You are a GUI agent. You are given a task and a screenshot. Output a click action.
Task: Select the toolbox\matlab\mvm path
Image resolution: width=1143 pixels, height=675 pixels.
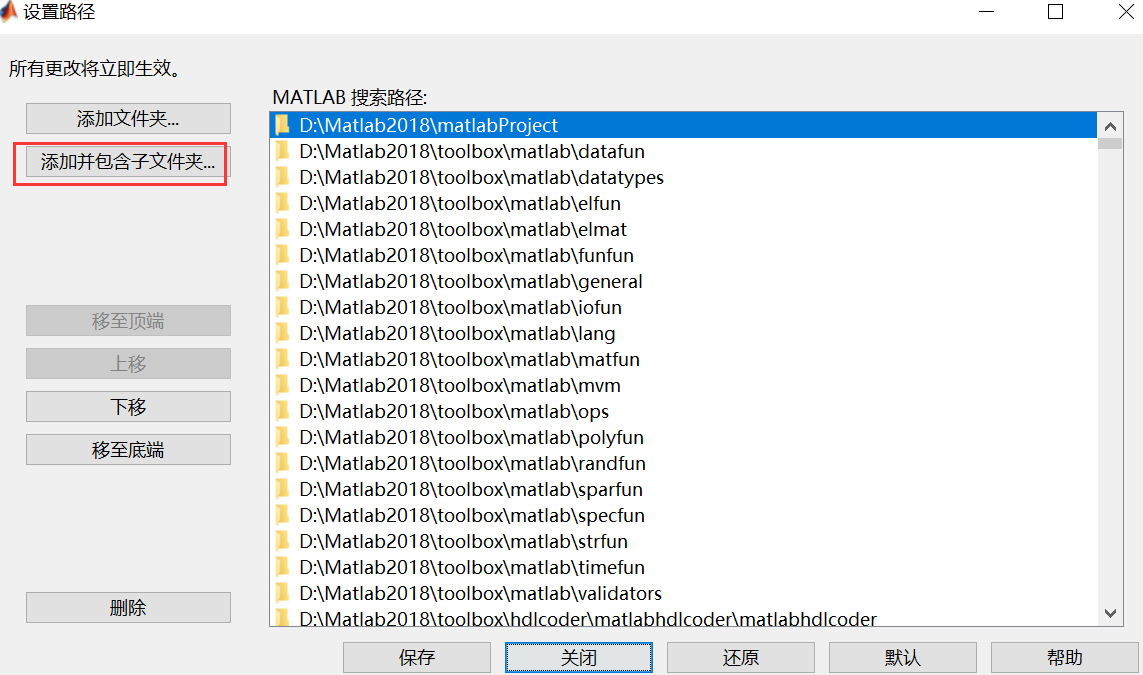coord(683,385)
